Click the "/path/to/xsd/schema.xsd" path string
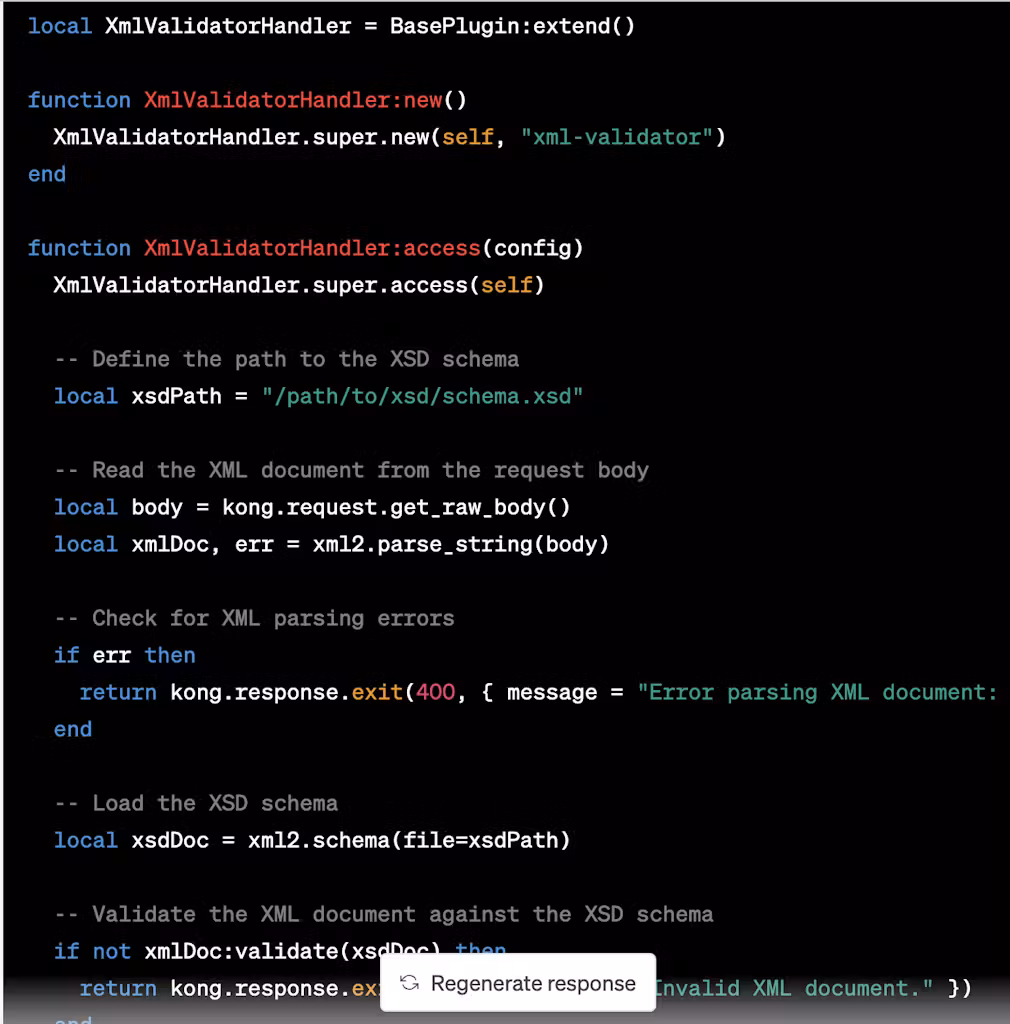 422,396
